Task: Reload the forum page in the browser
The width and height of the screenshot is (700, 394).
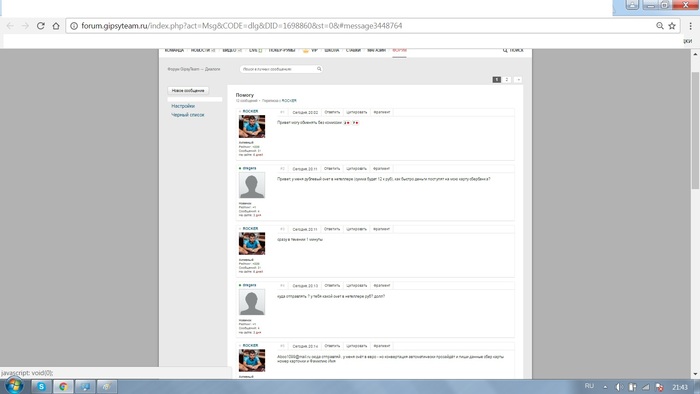Action: (41, 26)
